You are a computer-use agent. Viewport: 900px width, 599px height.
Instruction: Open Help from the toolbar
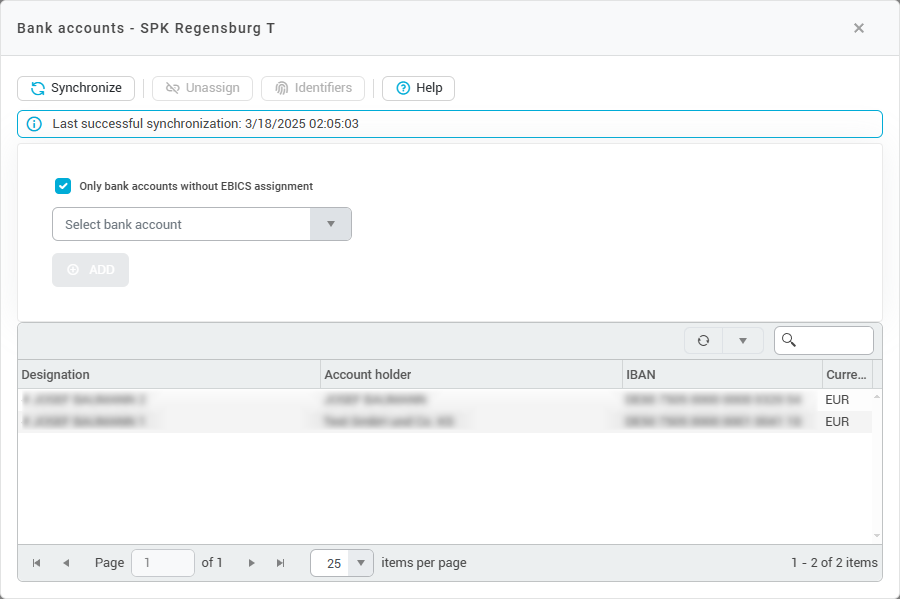tap(418, 88)
